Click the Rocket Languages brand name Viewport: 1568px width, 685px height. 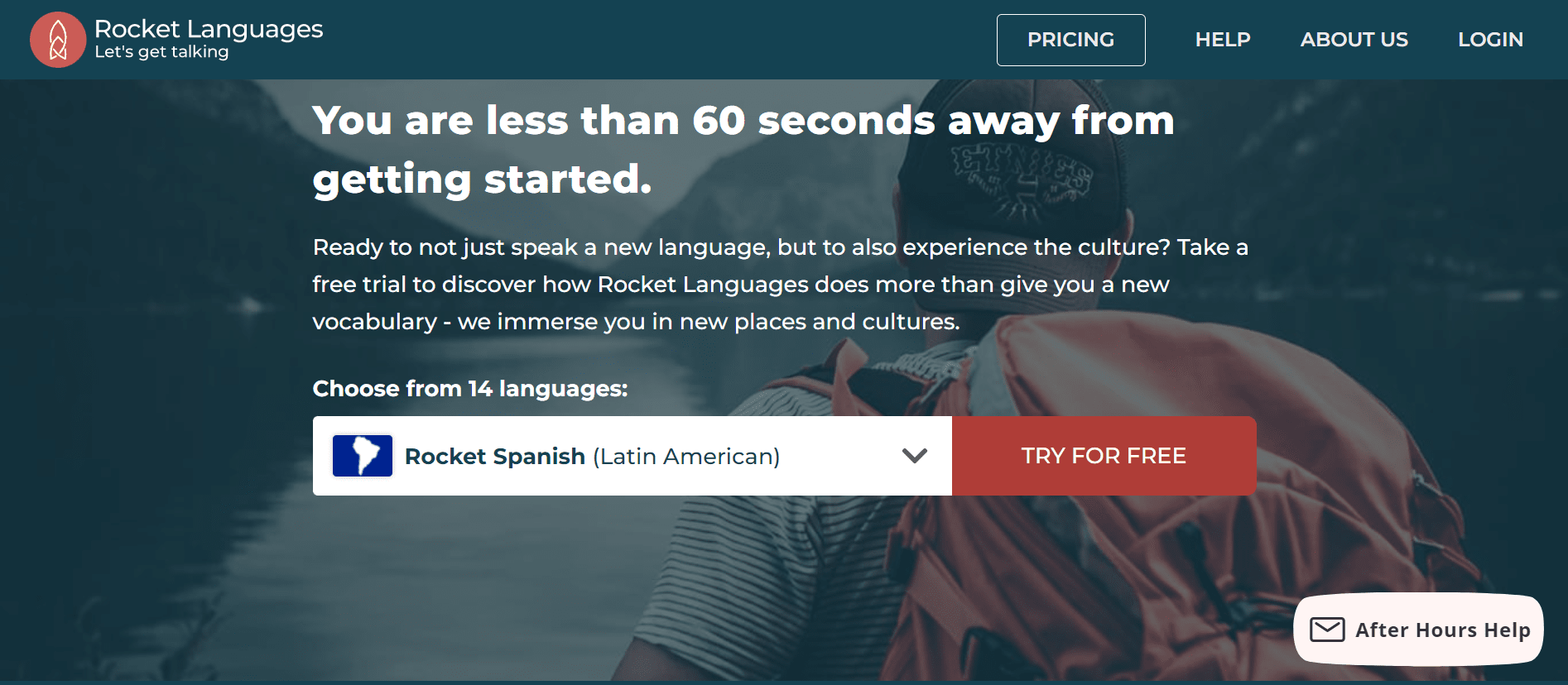point(209,29)
